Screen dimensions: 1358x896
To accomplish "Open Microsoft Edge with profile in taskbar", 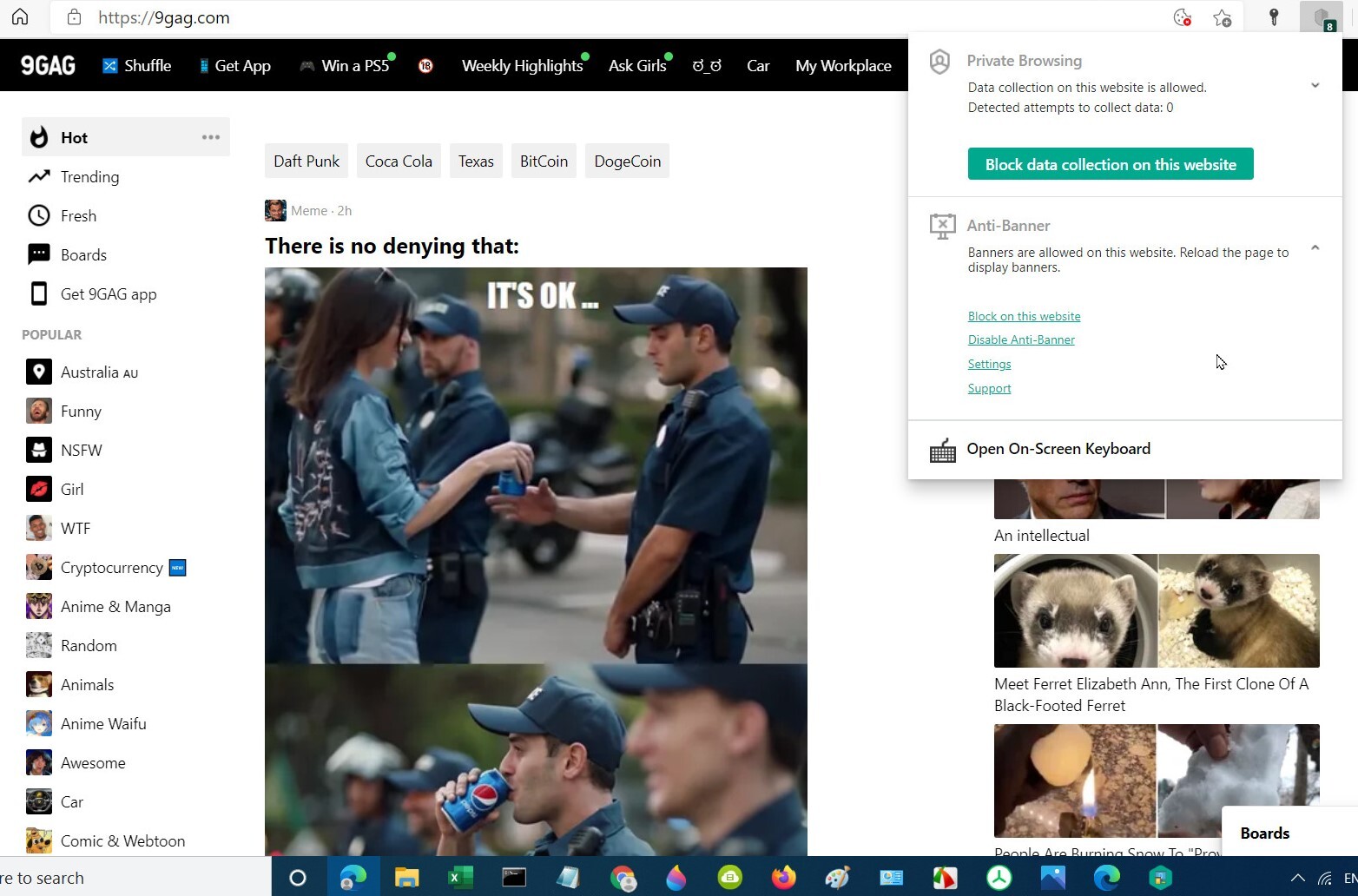I will coord(353,878).
